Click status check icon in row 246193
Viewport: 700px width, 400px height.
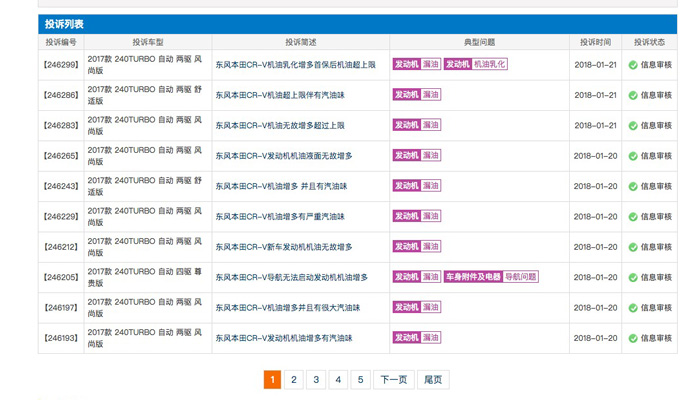pos(633,338)
